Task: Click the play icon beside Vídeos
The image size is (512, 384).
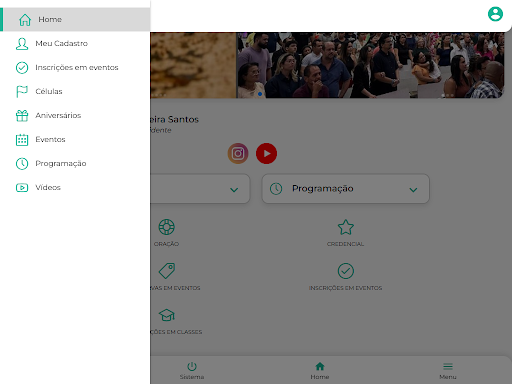Action: pyautogui.click(x=22, y=188)
